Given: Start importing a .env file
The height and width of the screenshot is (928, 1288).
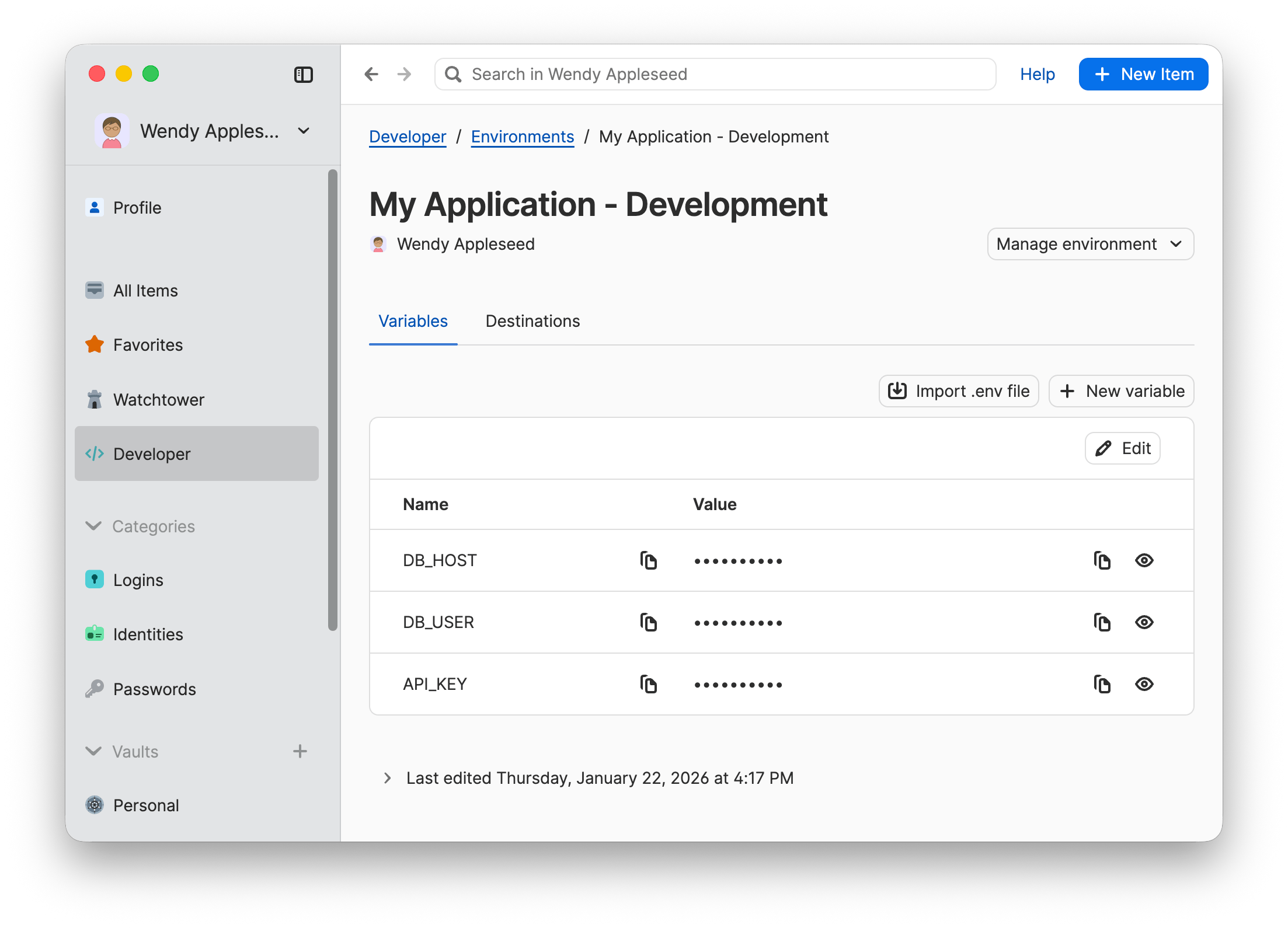Looking at the screenshot, I should [958, 391].
